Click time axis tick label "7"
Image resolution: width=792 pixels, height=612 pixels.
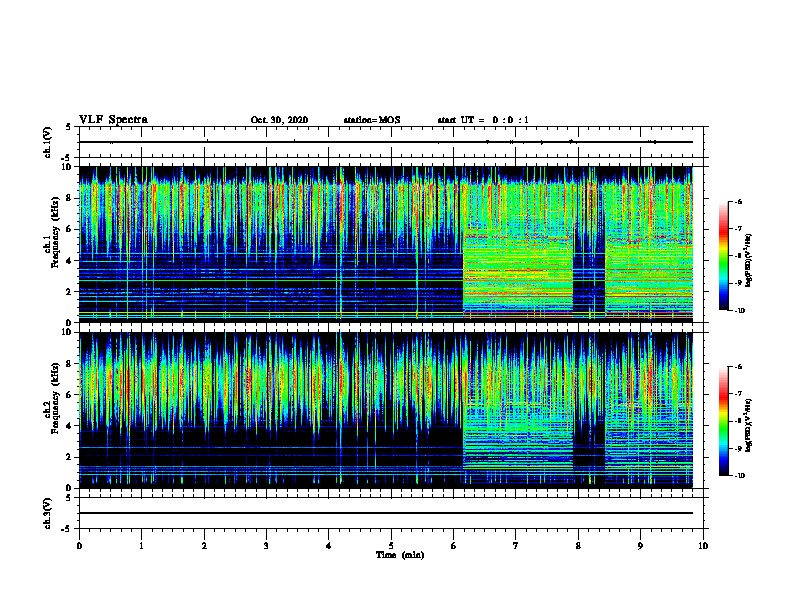pos(516,546)
